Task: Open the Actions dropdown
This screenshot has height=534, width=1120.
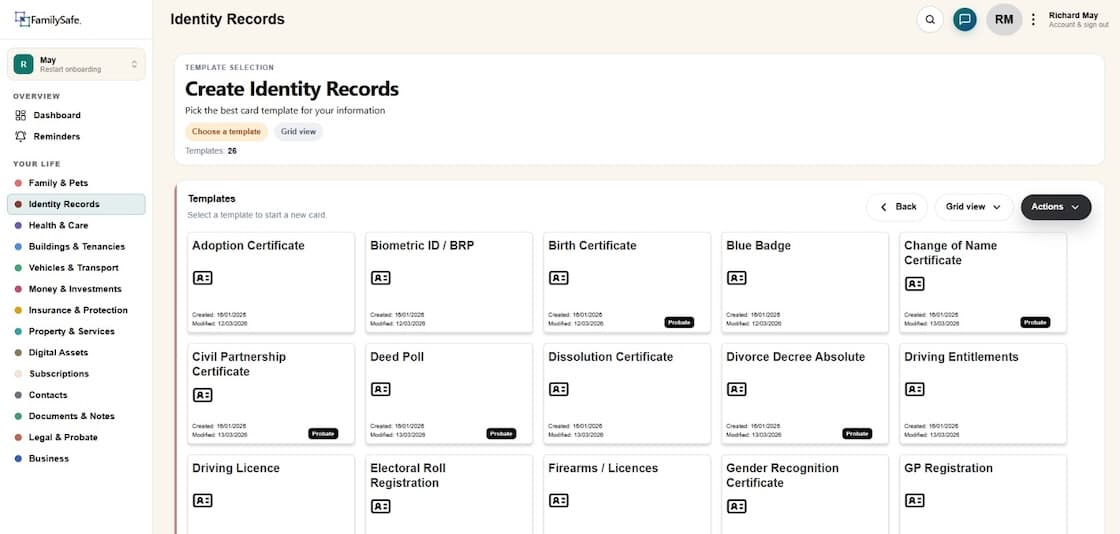Action: [1056, 207]
